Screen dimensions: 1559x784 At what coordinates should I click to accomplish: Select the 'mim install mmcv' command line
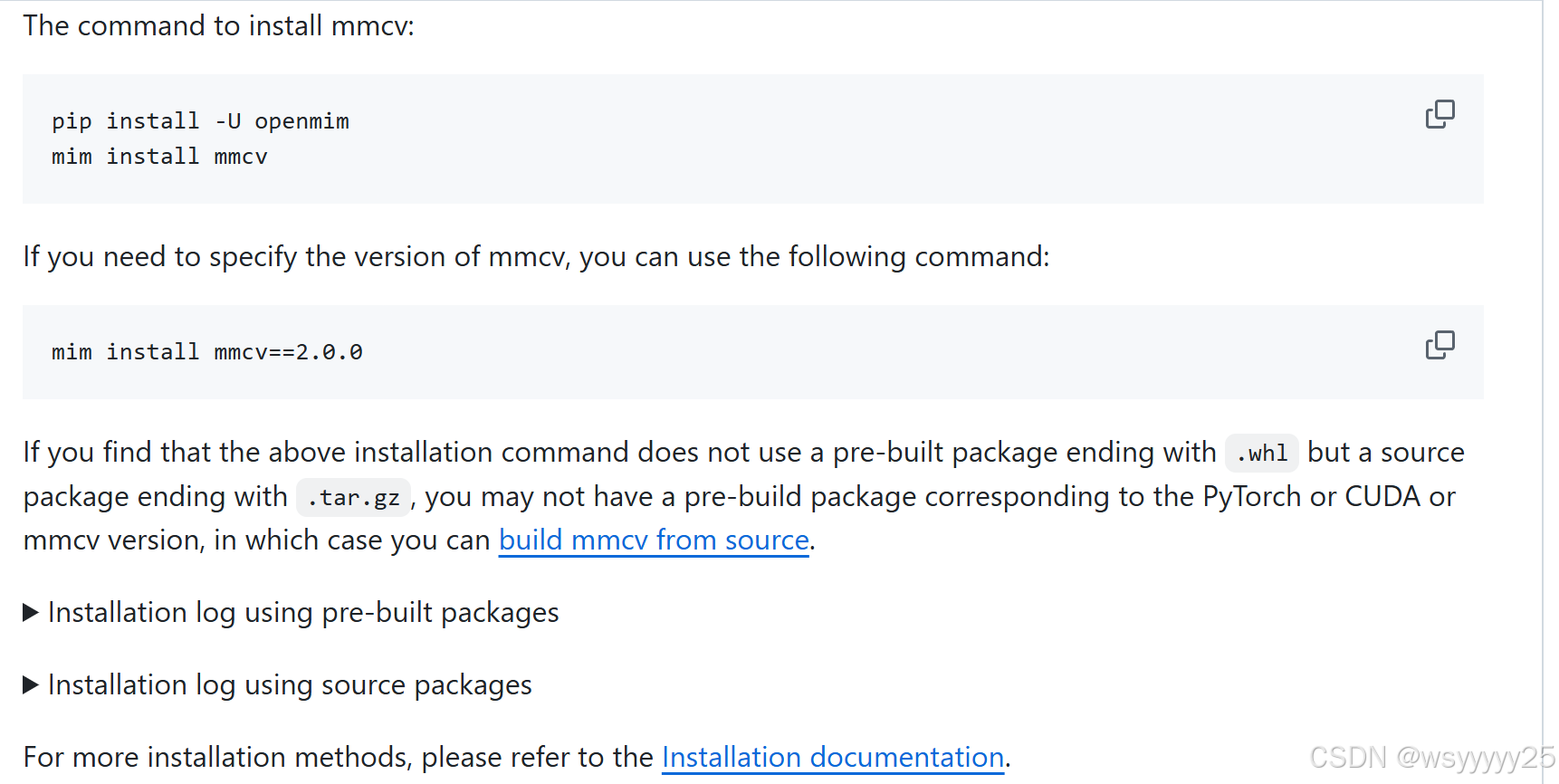pos(159,156)
